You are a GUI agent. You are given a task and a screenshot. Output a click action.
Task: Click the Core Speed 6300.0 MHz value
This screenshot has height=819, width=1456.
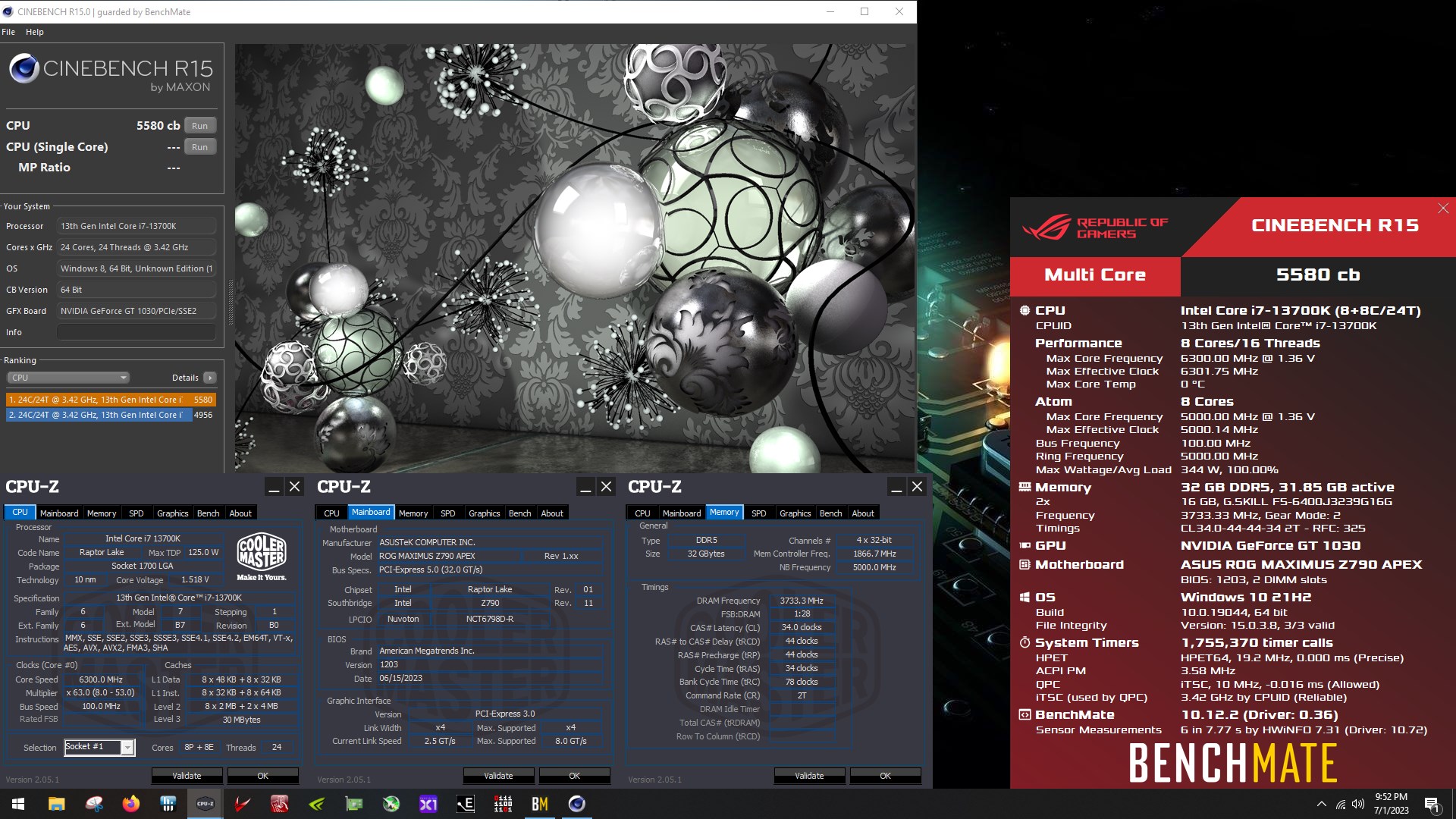pyautogui.click(x=101, y=679)
